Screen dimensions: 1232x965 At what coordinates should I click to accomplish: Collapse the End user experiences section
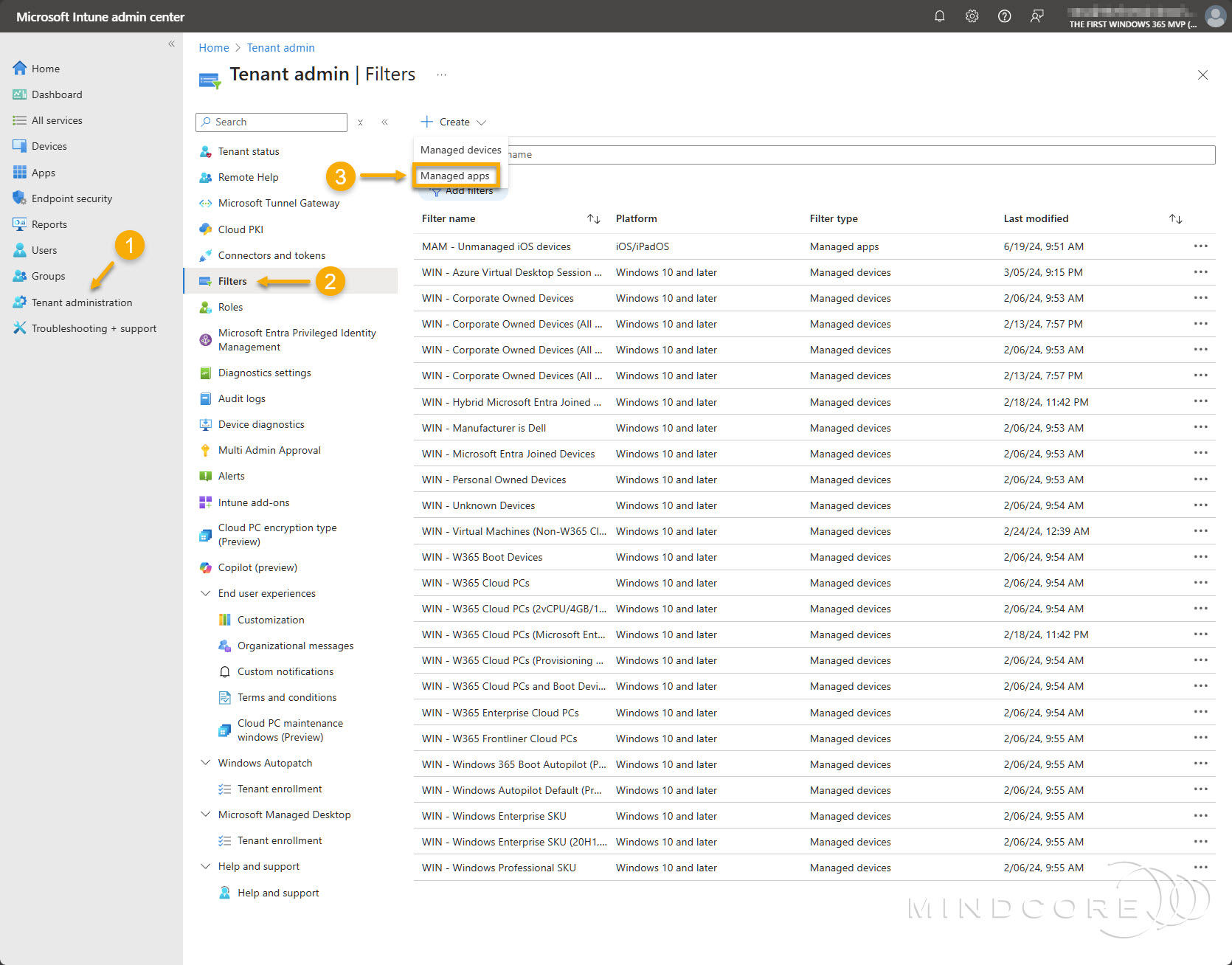pos(206,593)
